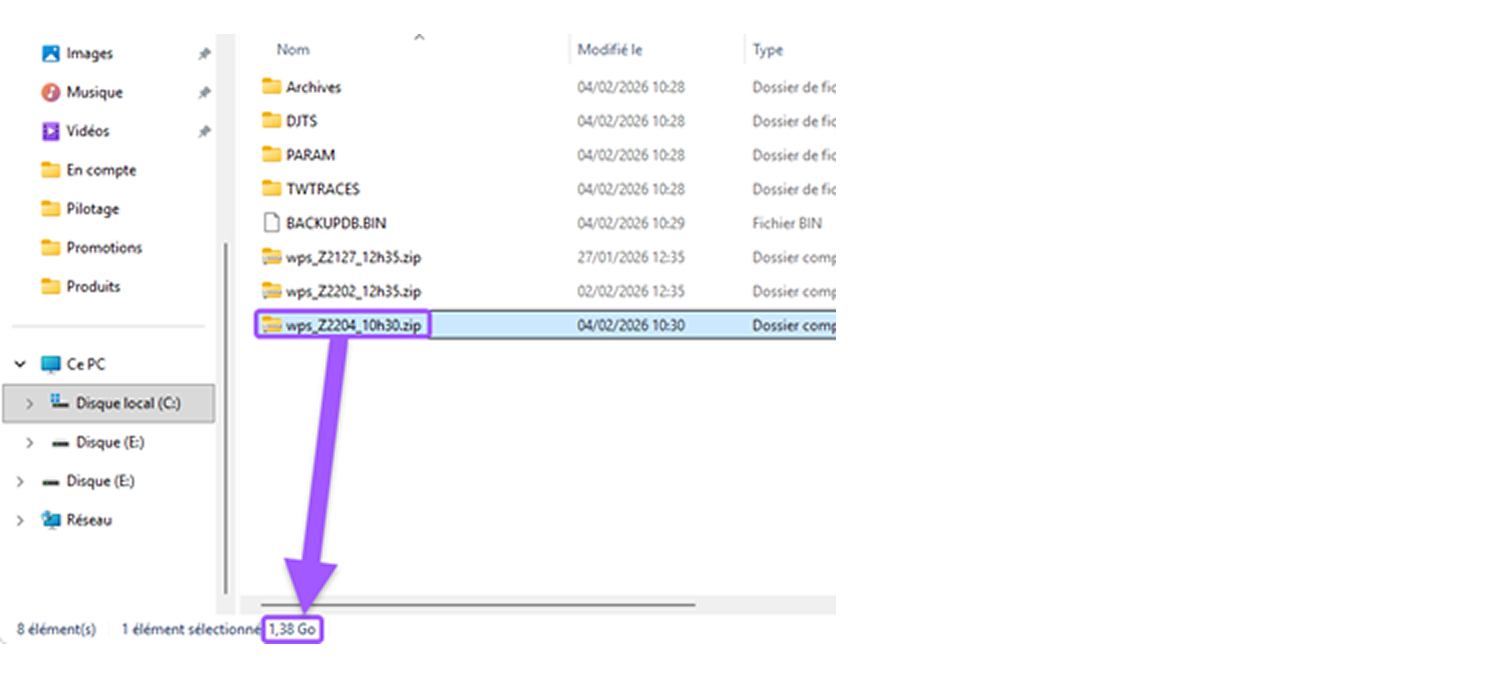
Task: Select the wps_Z2202_12h35.zip file
Action: coord(353,291)
